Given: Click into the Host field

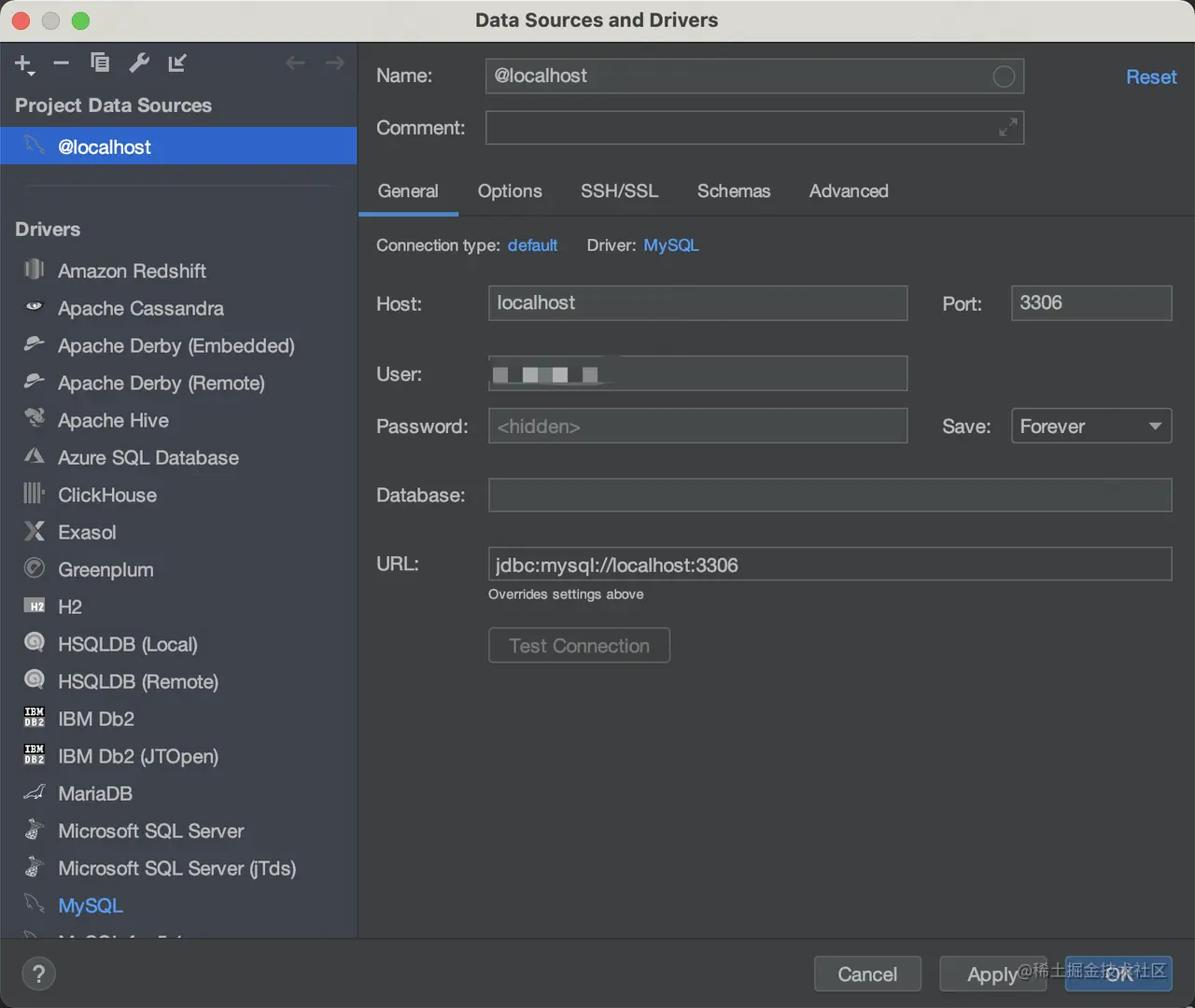Looking at the screenshot, I should pos(697,303).
